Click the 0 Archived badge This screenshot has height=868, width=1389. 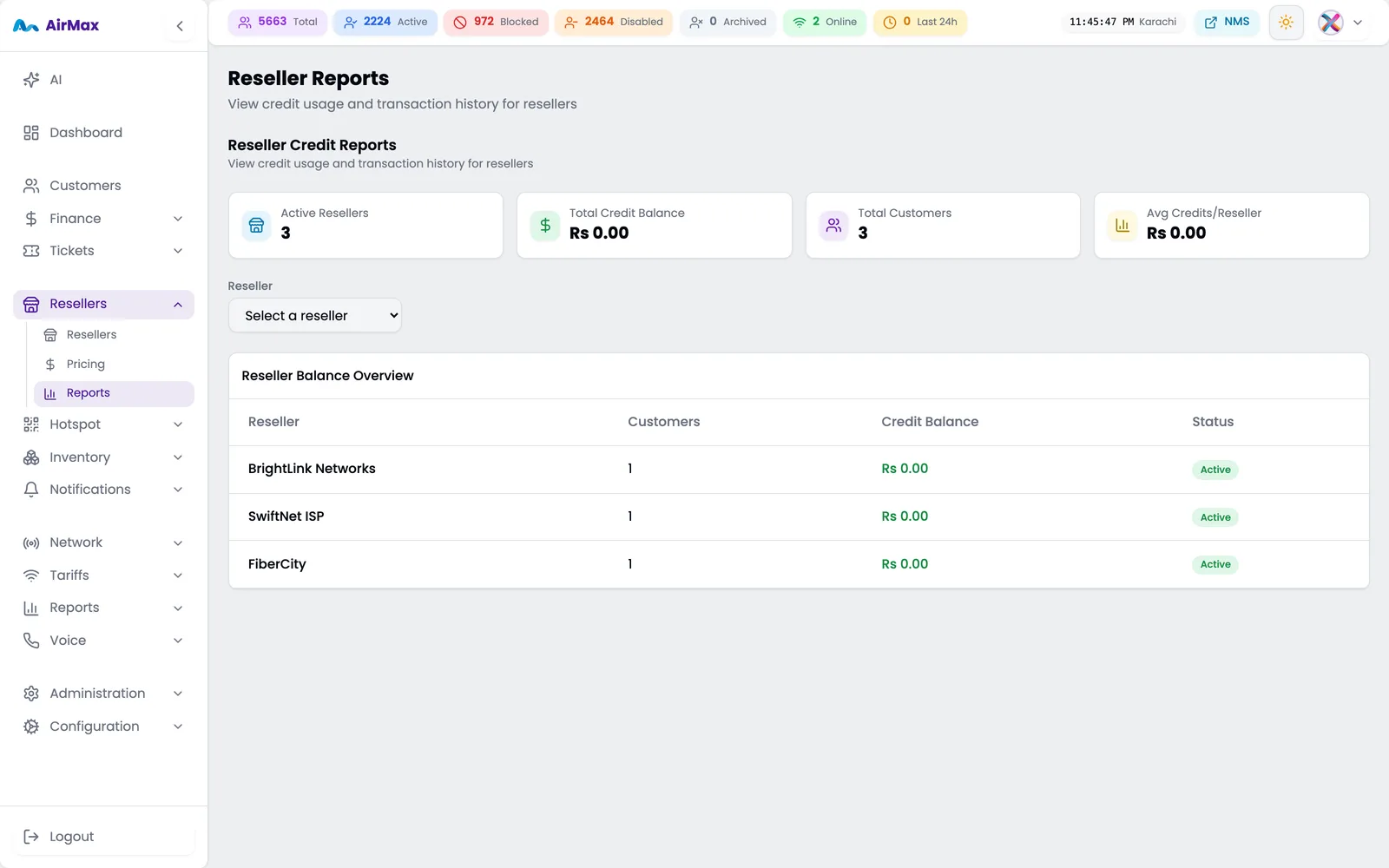pyautogui.click(x=727, y=22)
